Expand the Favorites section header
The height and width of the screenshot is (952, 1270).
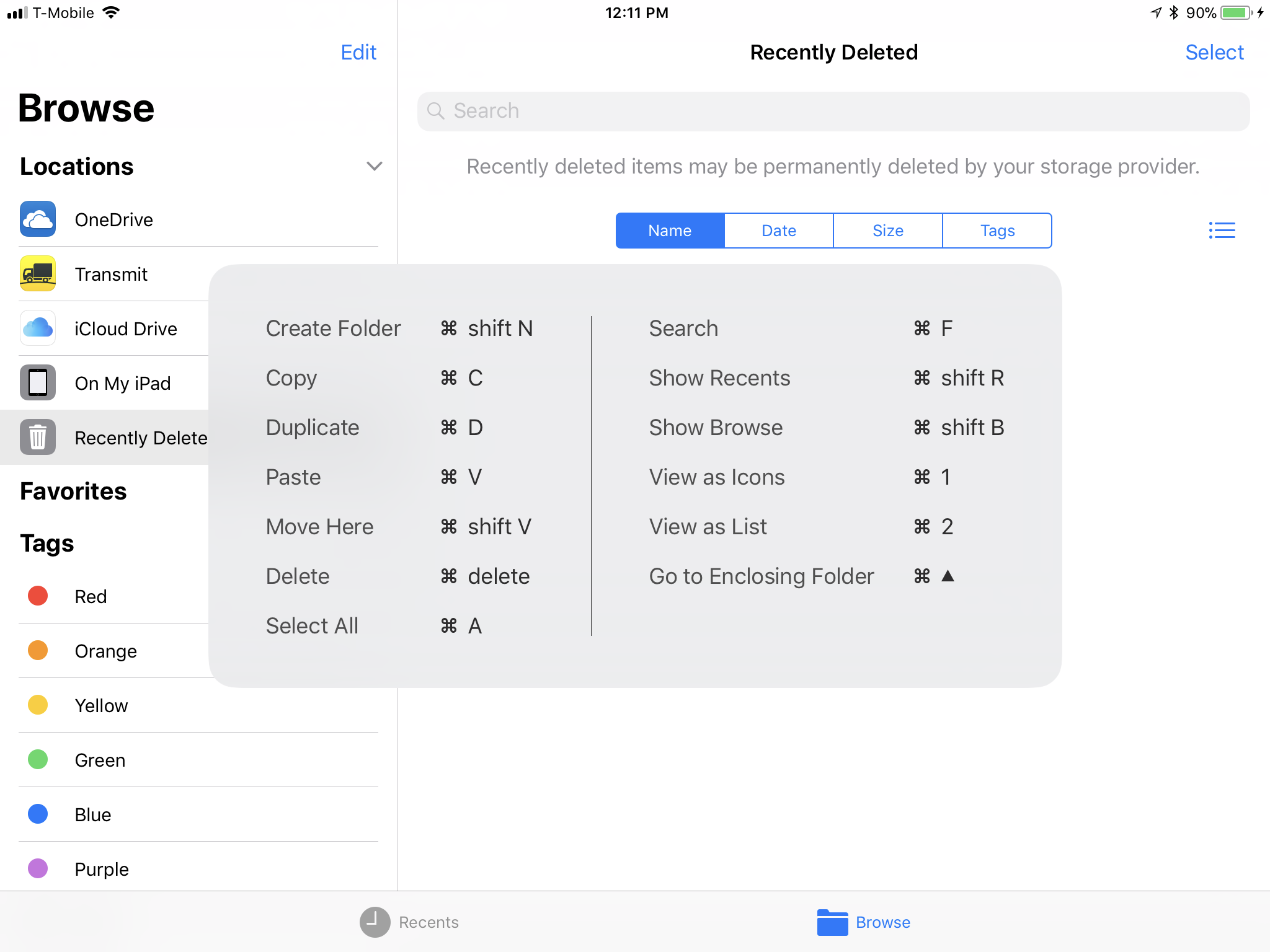click(x=73, y=491)
